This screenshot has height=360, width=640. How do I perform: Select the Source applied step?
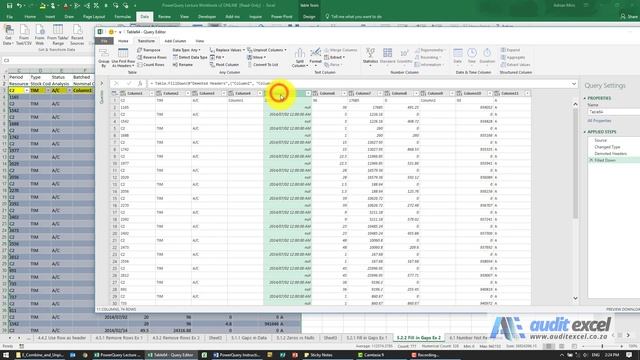point(600,140)
